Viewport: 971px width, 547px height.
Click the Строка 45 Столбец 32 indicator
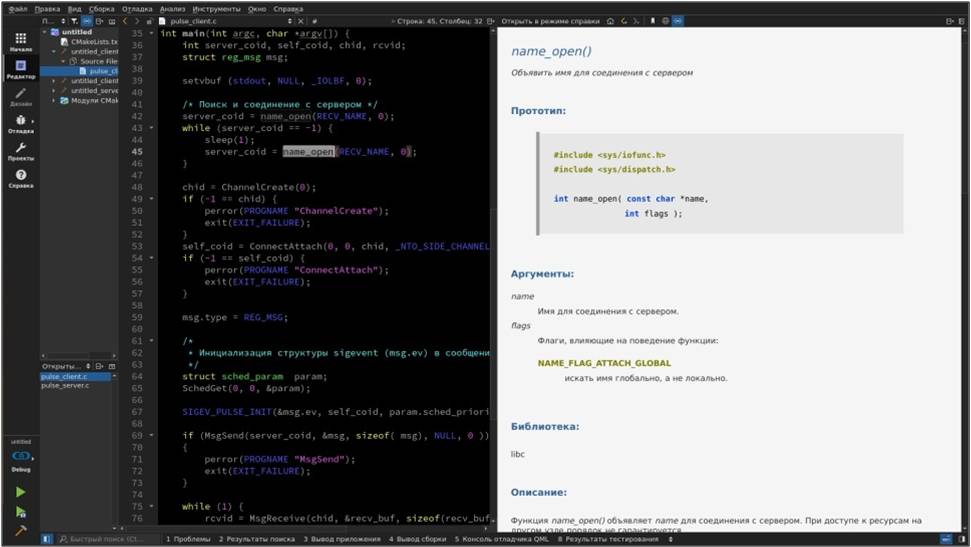[440, 21]
